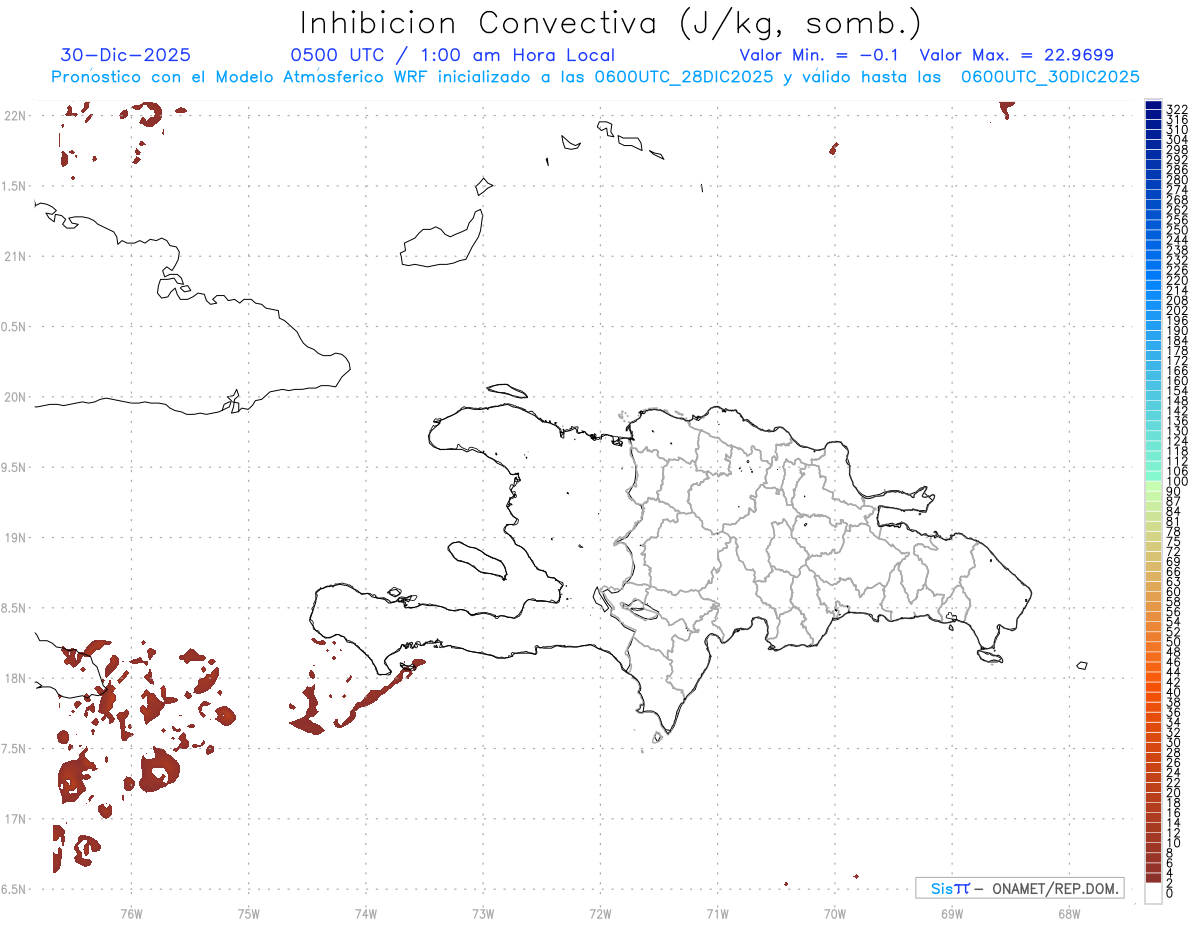Click the initialization time "0600UTC_28DIC2025"

(x=682, y=77)
